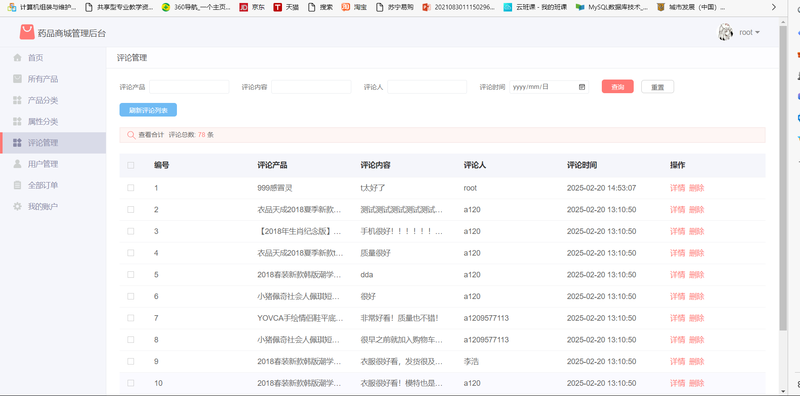
Task: Click 删除 for comment 6
Action: [696, 296]
